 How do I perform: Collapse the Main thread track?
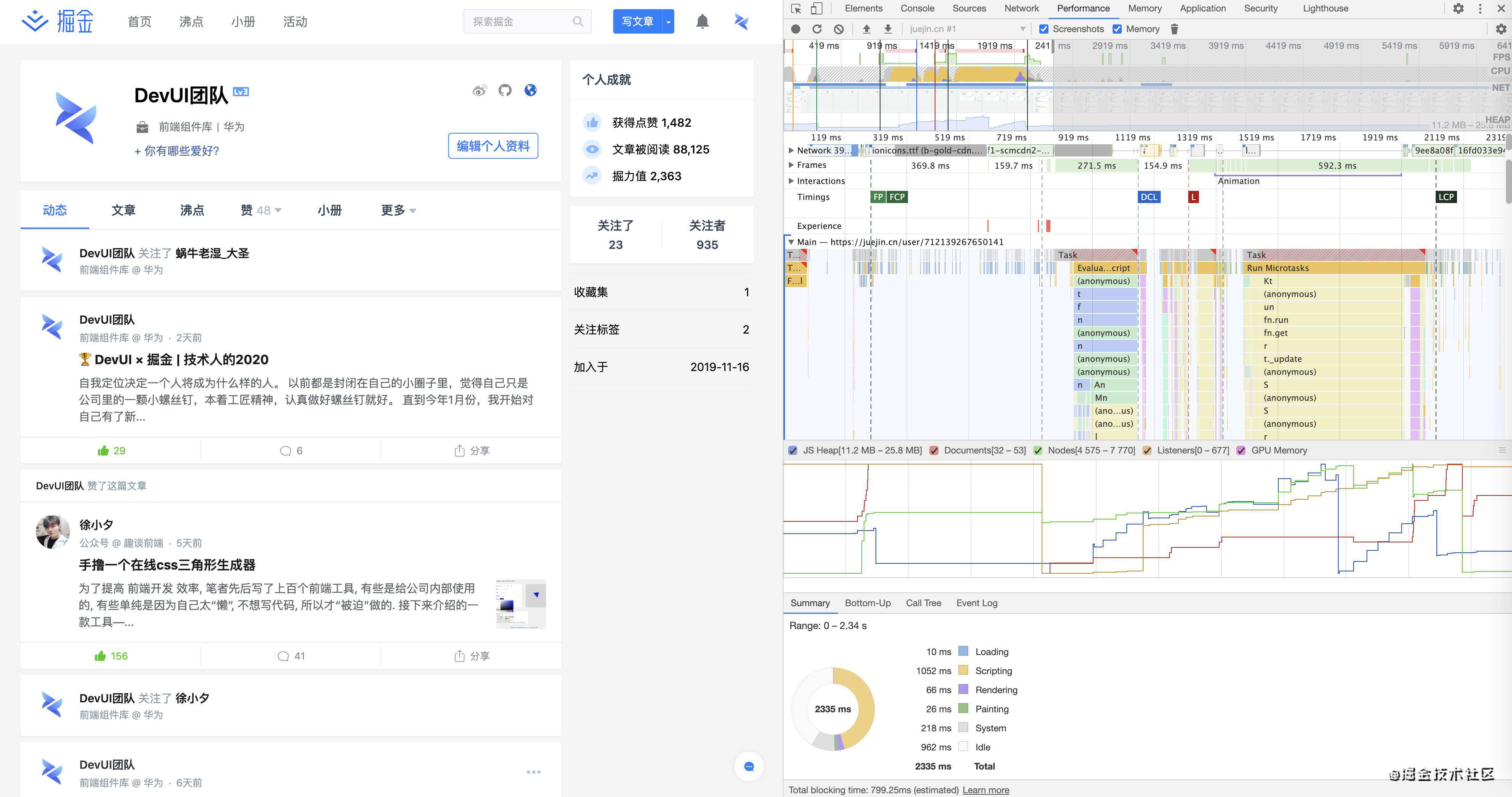point(791,242)
